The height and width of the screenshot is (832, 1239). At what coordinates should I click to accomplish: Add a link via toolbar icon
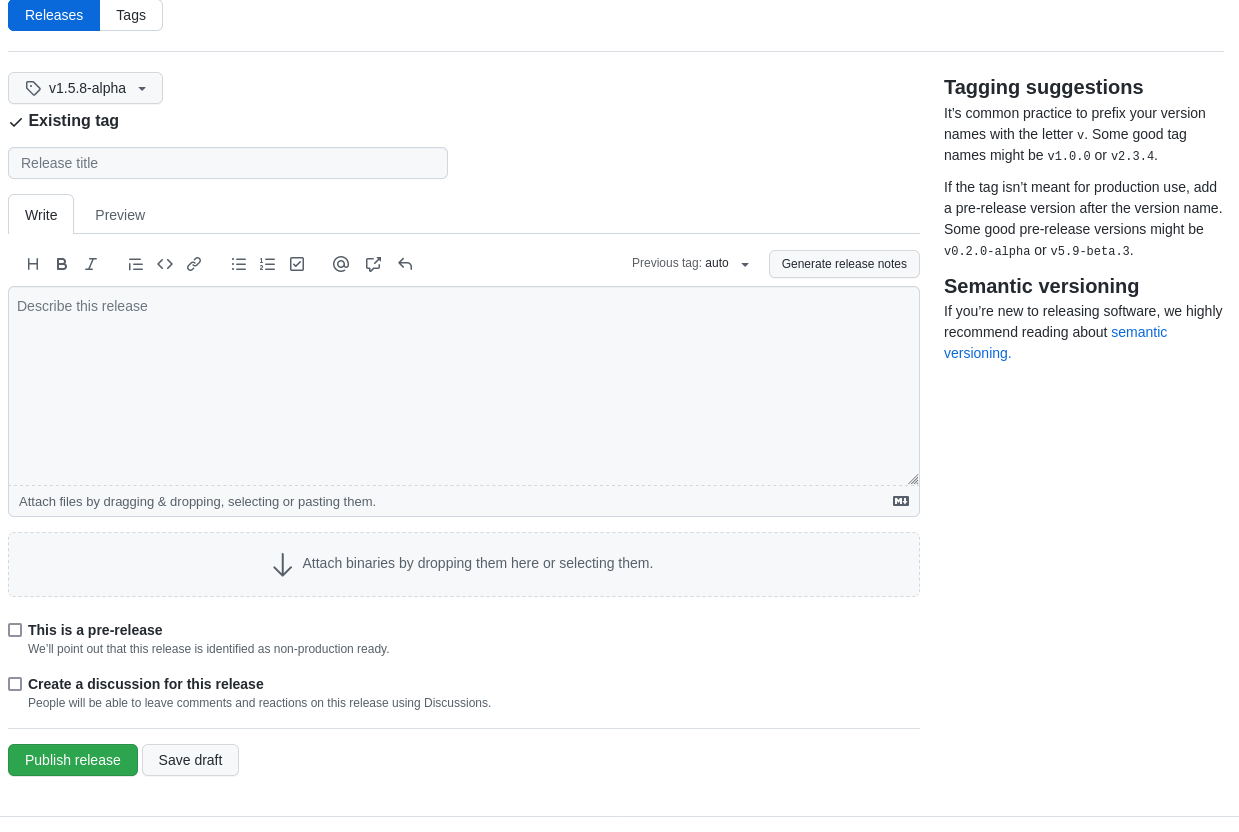point(194,264)
